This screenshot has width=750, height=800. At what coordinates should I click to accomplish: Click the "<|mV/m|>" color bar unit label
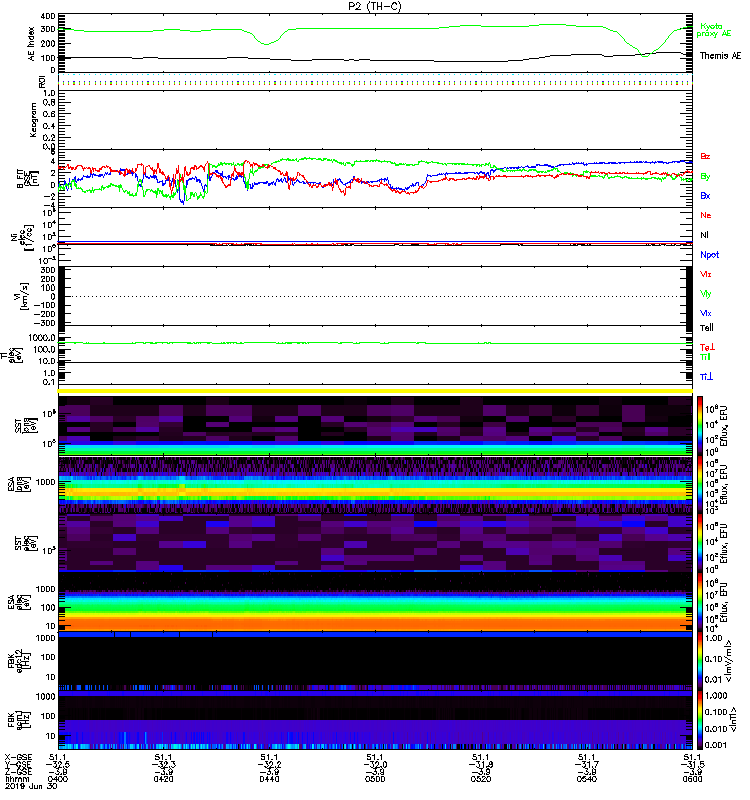pos(729,661)
